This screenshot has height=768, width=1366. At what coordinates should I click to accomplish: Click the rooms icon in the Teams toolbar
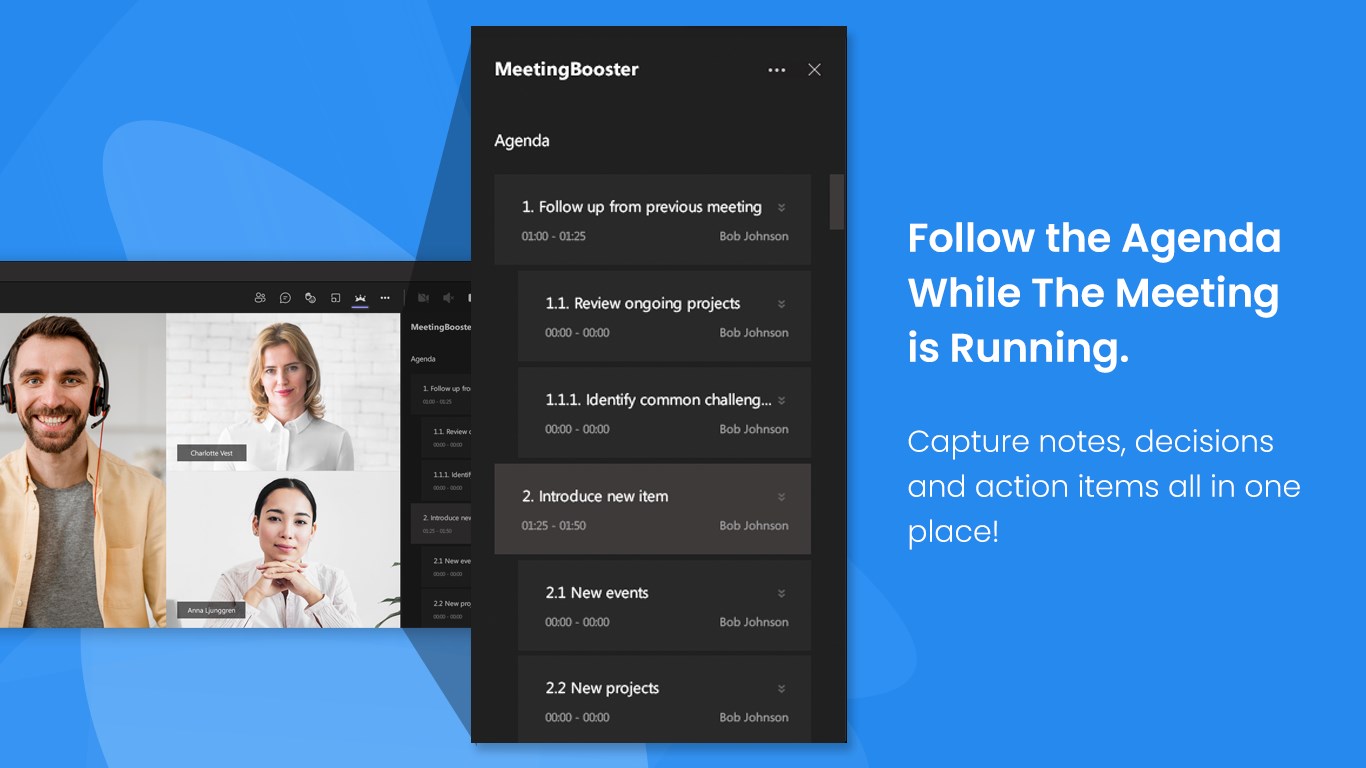[x=335, y=298]
